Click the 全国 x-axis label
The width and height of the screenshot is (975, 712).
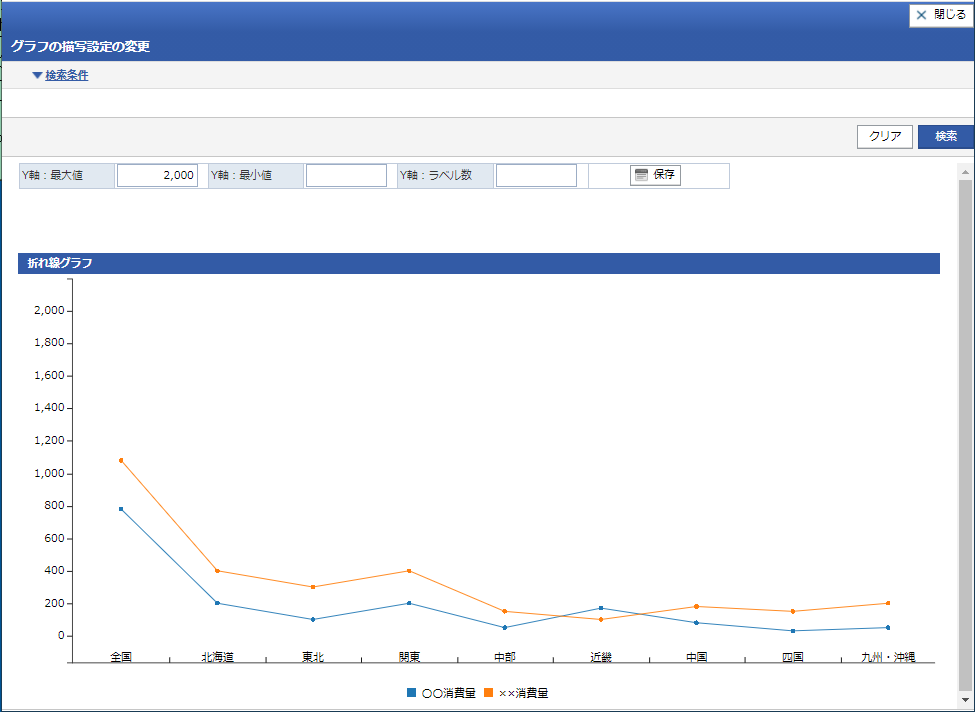pos(121,657)
